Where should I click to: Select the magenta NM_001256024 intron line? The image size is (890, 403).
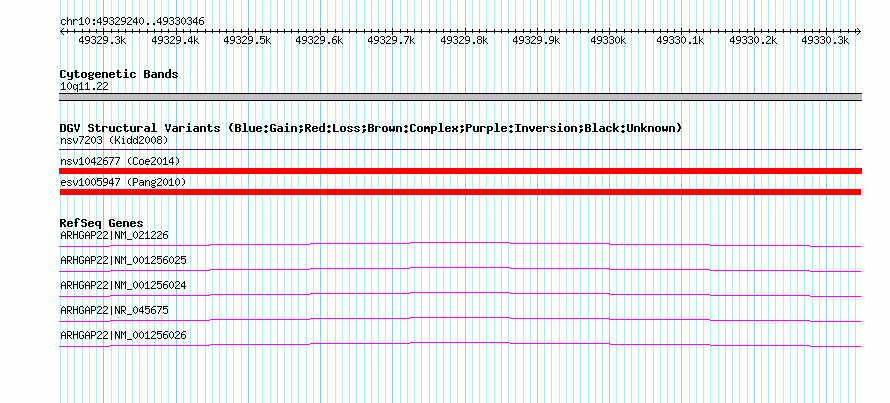(460, 294)
